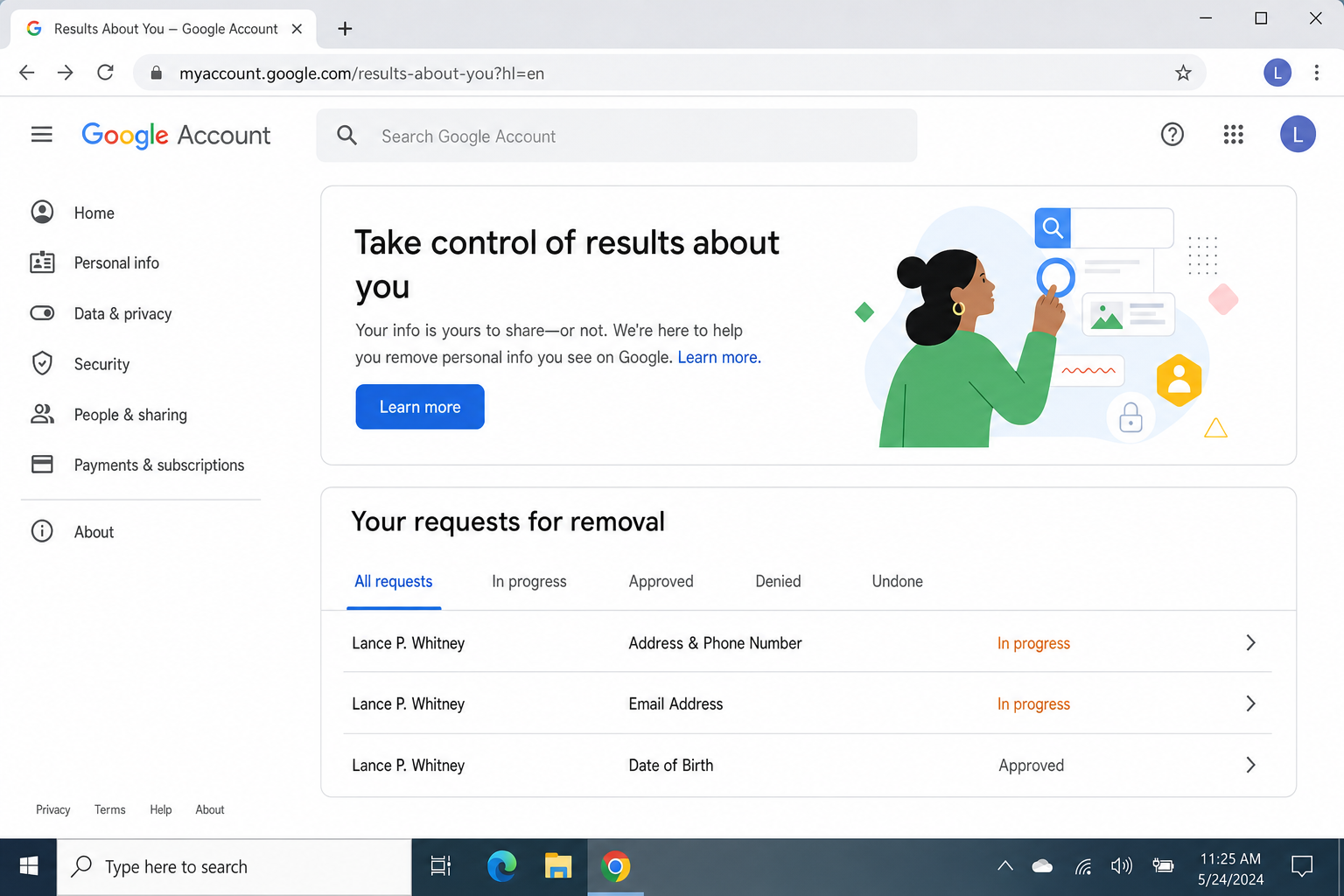1344x896 pixels.
Task: Click the Home sidebar icon
Action: (x=42, y=212)
